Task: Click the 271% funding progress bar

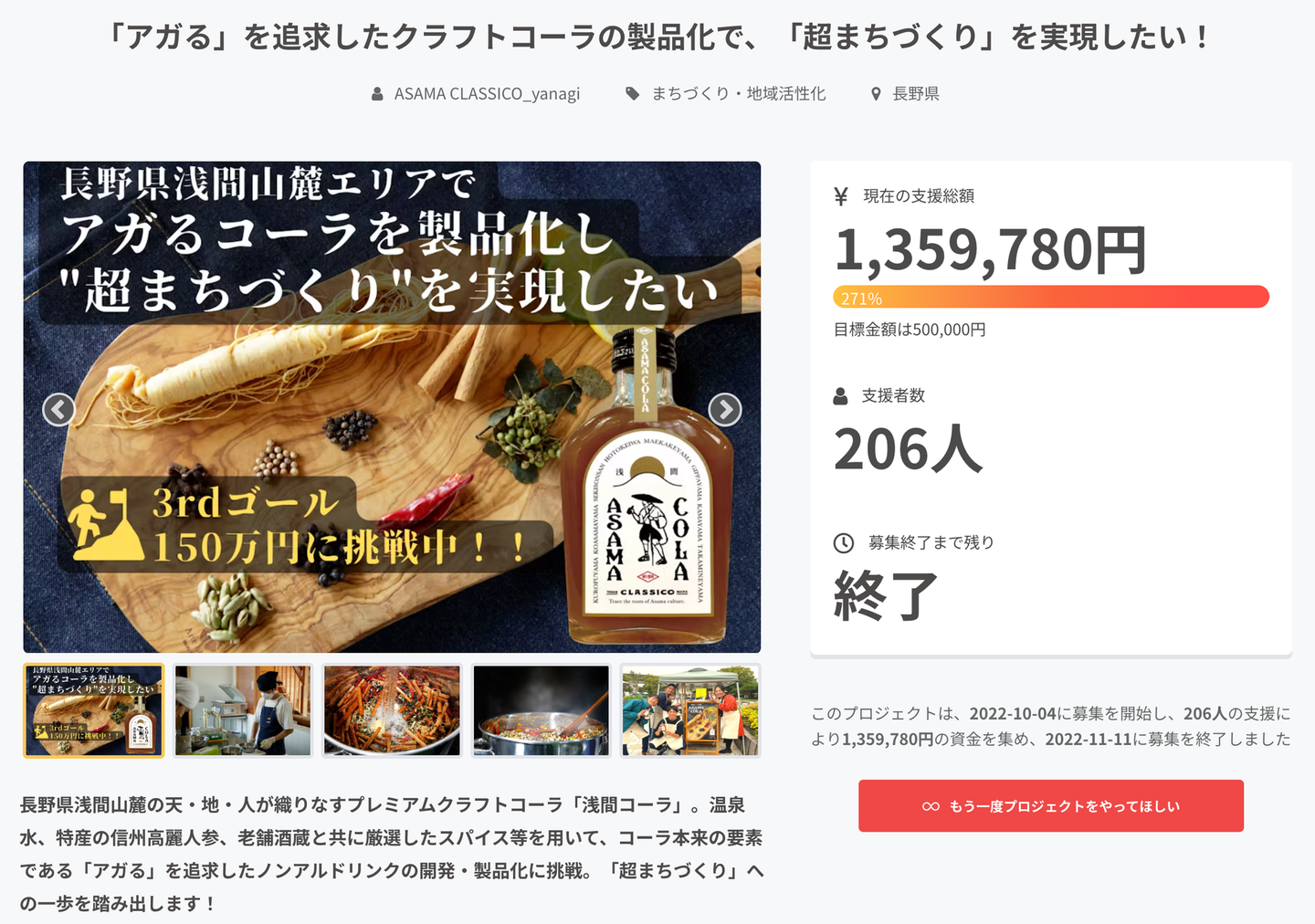Action: pyautogui.click(x=1050, y=298)
